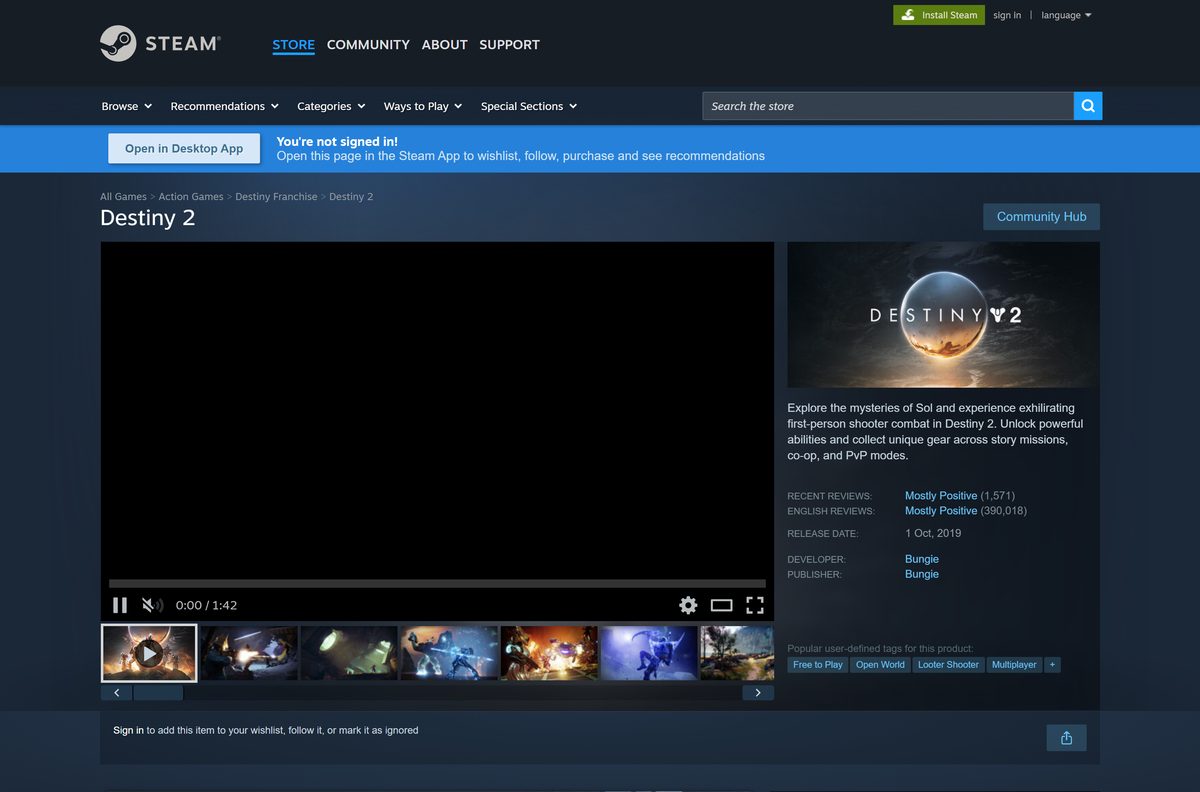The height and width of the screenshot is (792, 1200).
Task: Open the ABOUT page
Action: [444, 45]
